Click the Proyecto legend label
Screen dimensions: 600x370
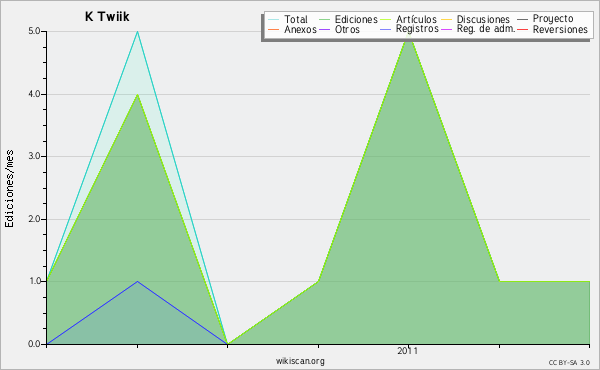pos(553,19)
